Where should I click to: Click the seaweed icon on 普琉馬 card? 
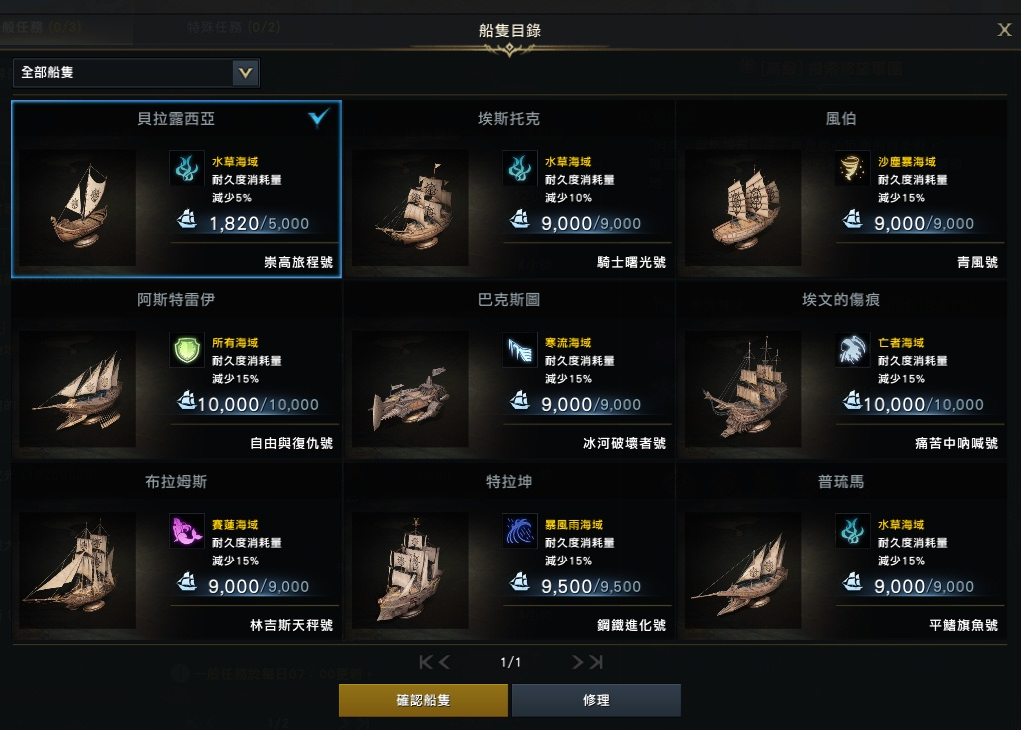[x=852, y=531]
